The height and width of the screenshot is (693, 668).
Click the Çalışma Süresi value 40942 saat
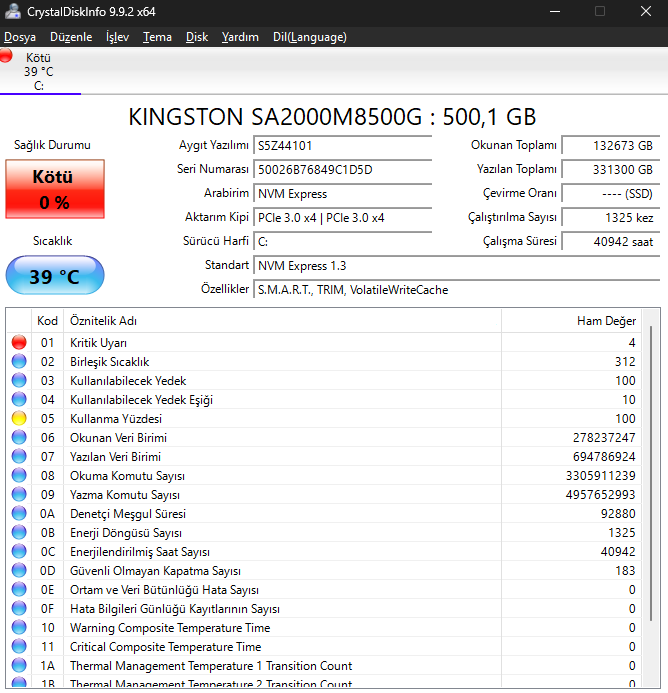click(611, 241)
